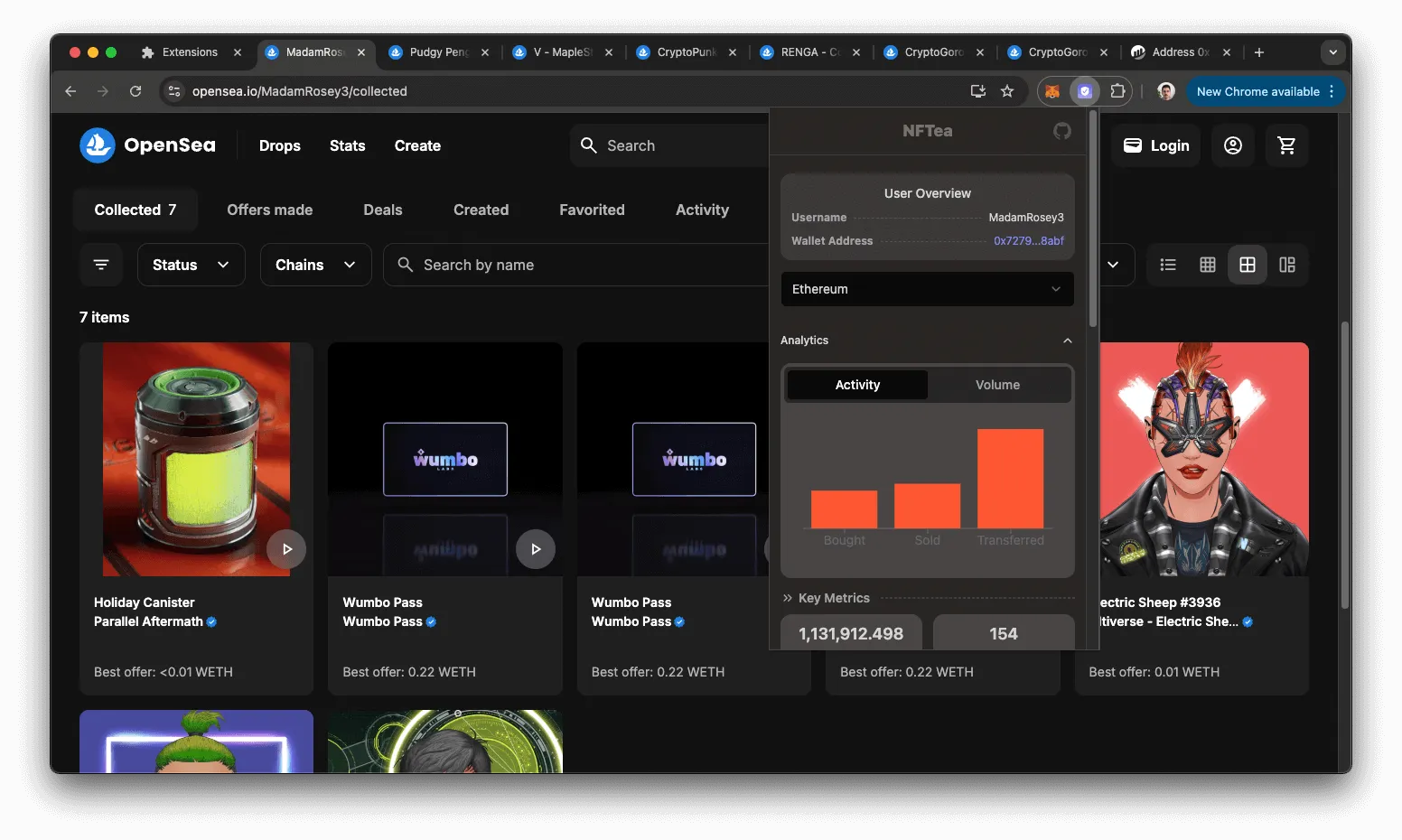This screenshot has height=840, width=1402.
Task: Click the Search by name field
Action: tap(576, 265)
